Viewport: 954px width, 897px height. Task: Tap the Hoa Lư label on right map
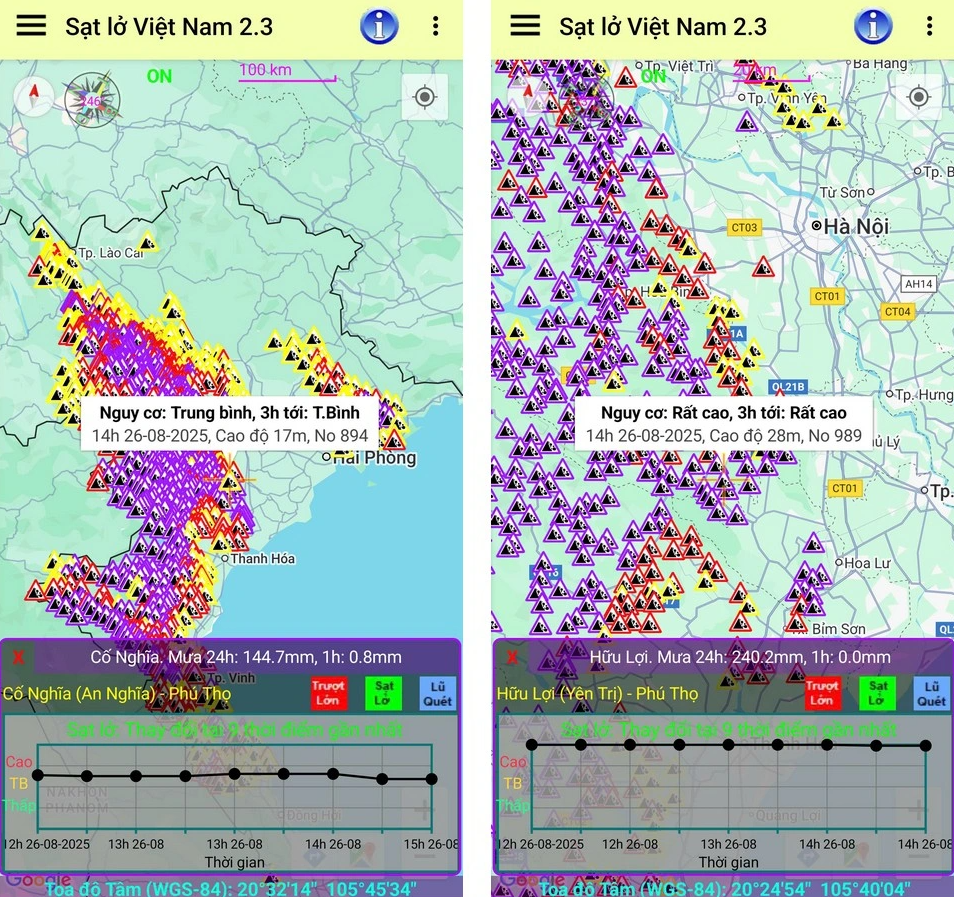[866, 563]
